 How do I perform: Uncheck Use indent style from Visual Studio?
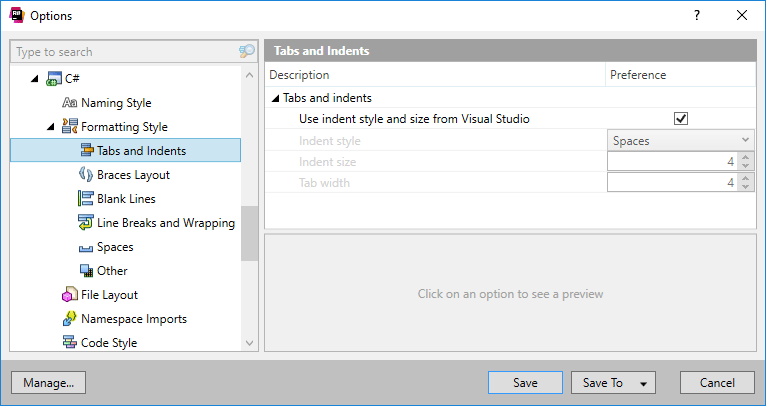pos(681,119)
